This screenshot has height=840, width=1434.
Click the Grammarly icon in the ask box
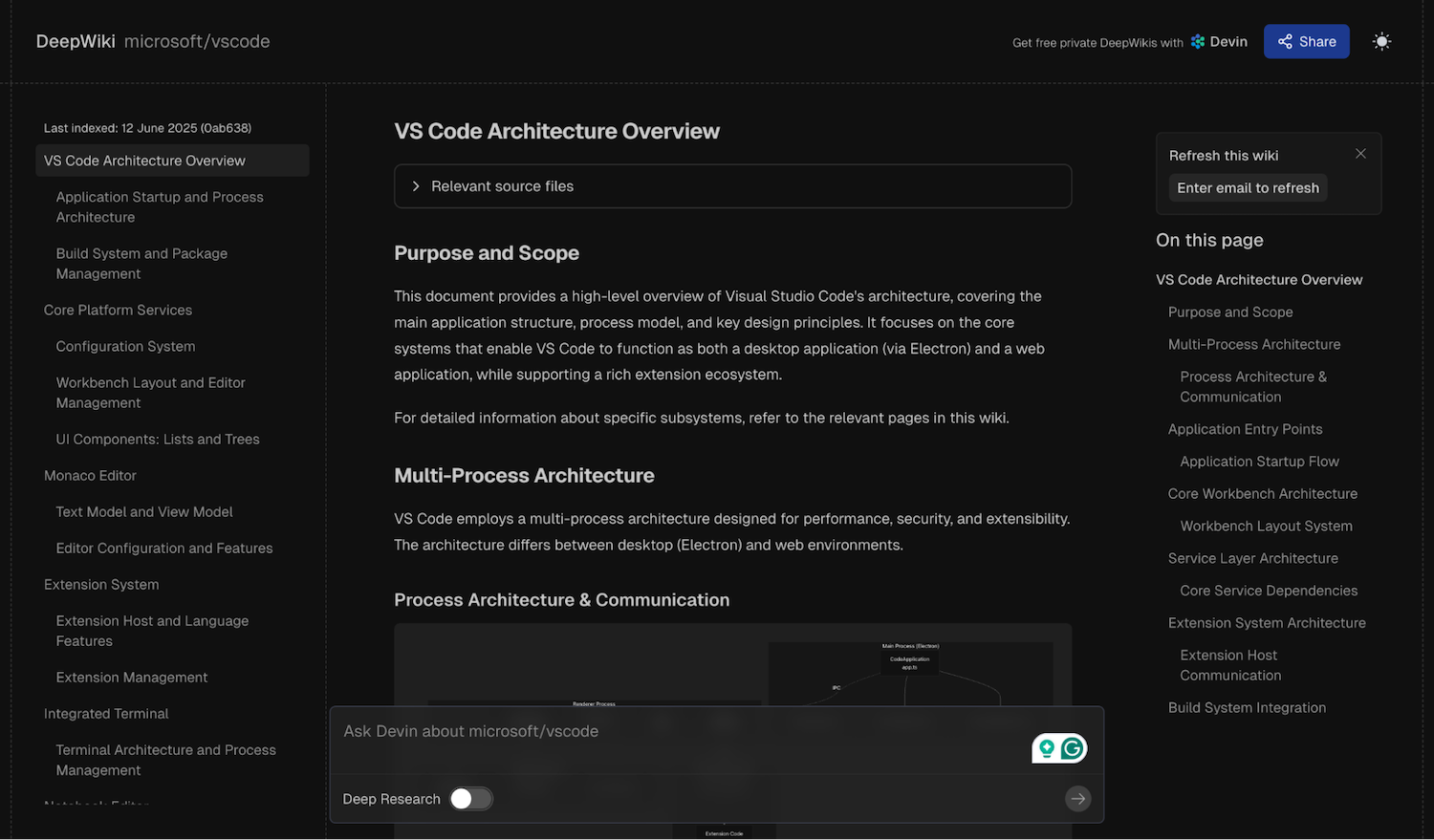(1073, 748)
